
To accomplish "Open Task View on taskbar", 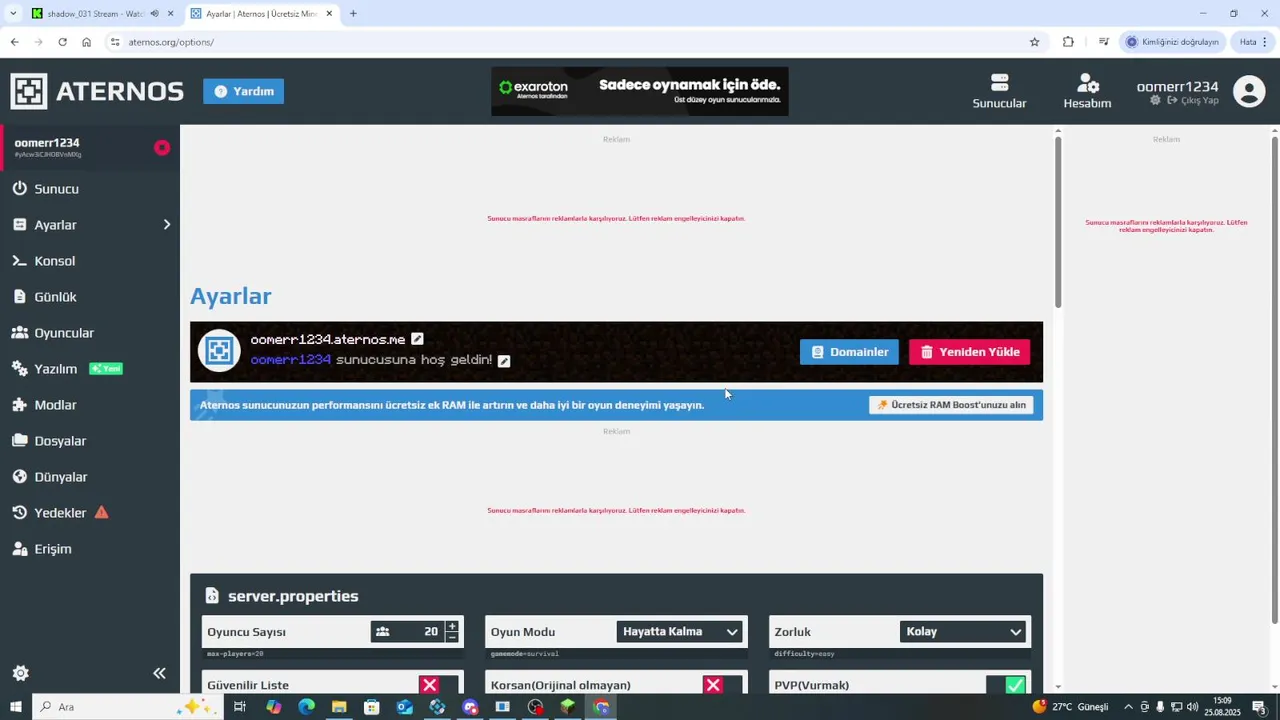I will (x=240, y=707).
